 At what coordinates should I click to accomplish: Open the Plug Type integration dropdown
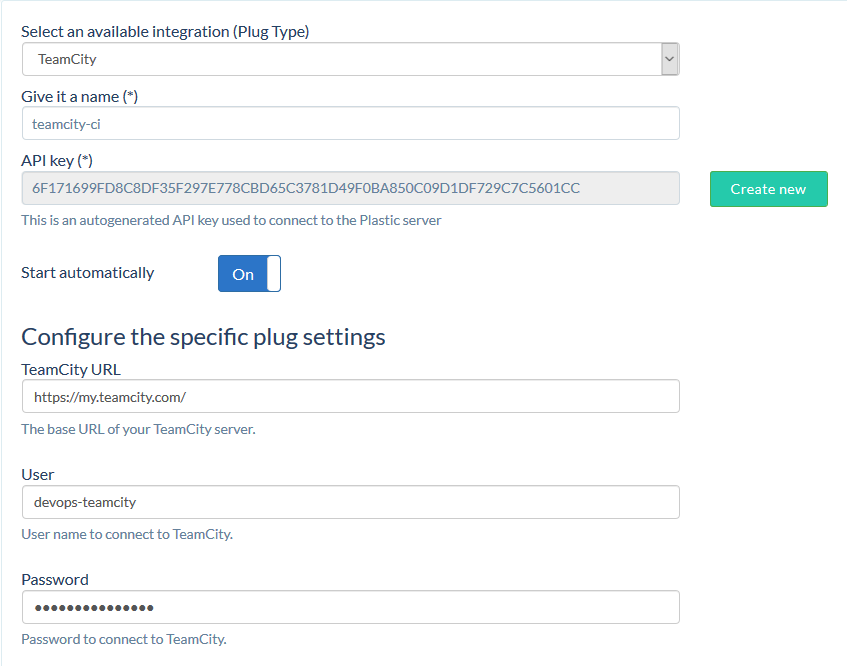tap(351, 59)
